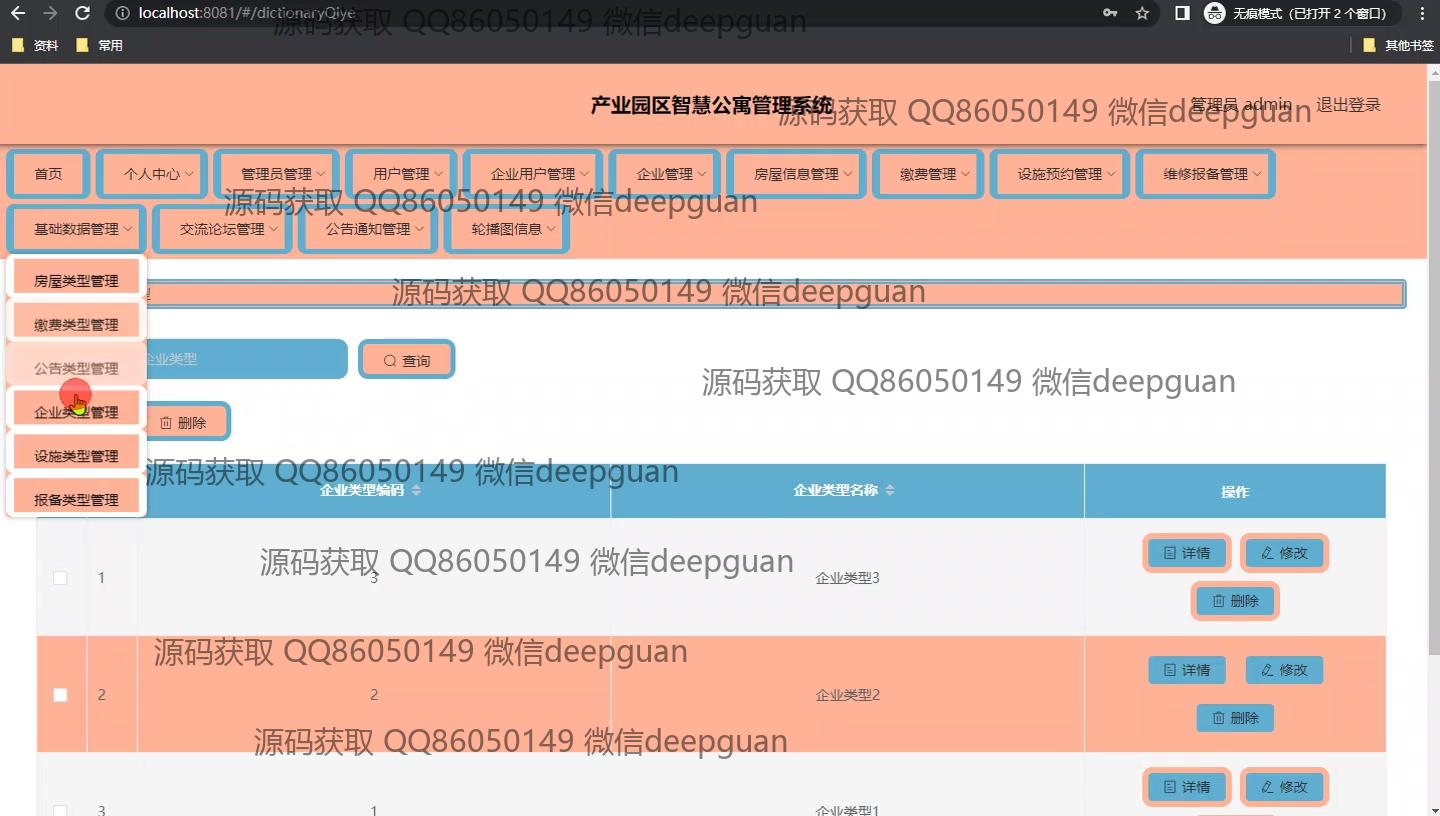Select 企业类型管理 from the submenu
The width and height of the screenshot is (1440, 816).
tap(76, 412)
